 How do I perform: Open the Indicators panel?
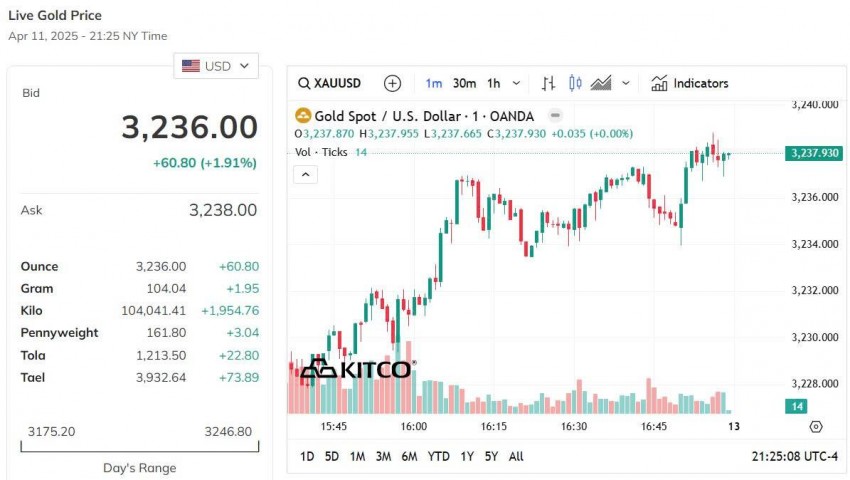tap(690, 83)
